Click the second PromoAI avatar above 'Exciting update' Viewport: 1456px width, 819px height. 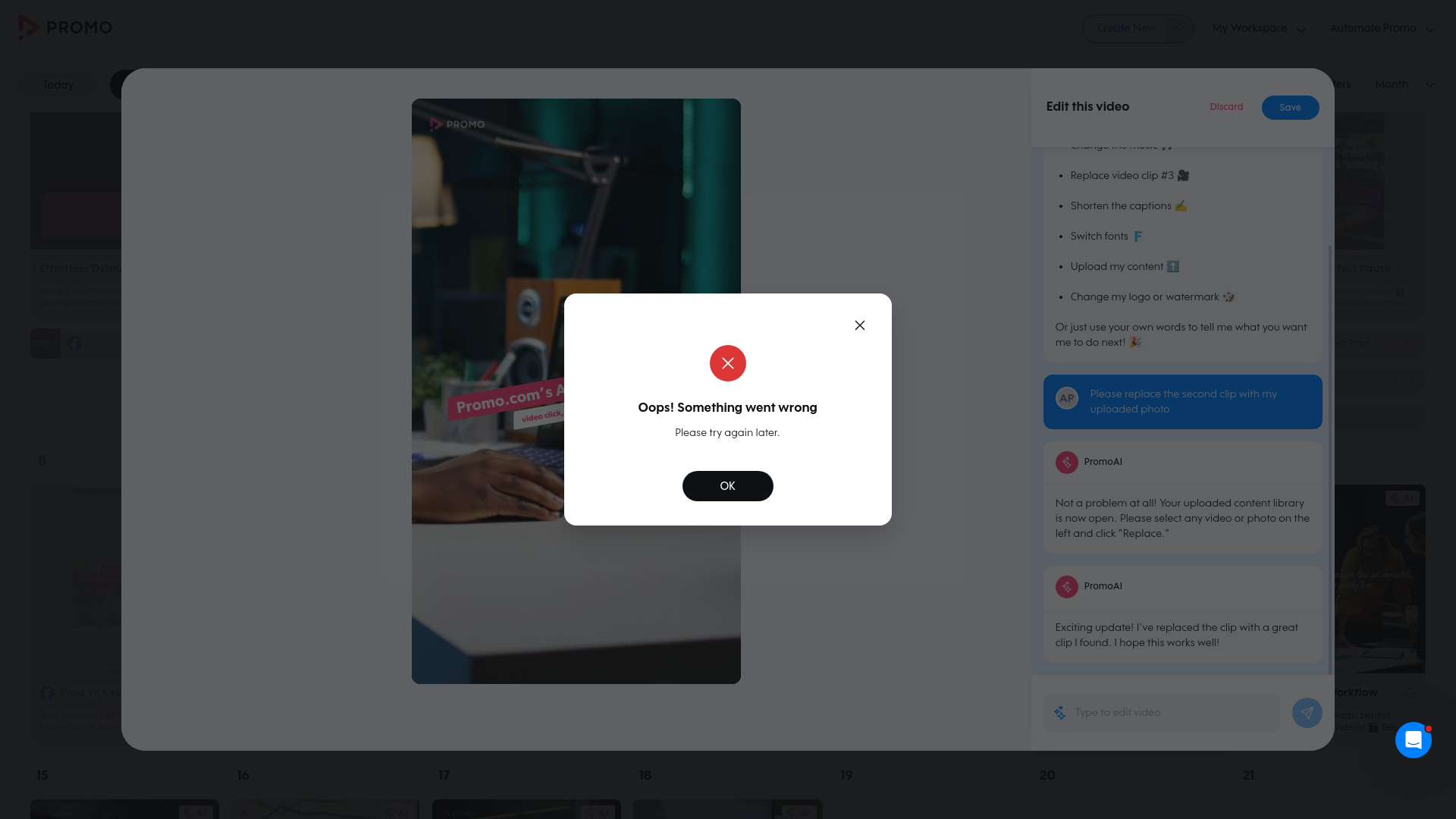(1066, 586)
